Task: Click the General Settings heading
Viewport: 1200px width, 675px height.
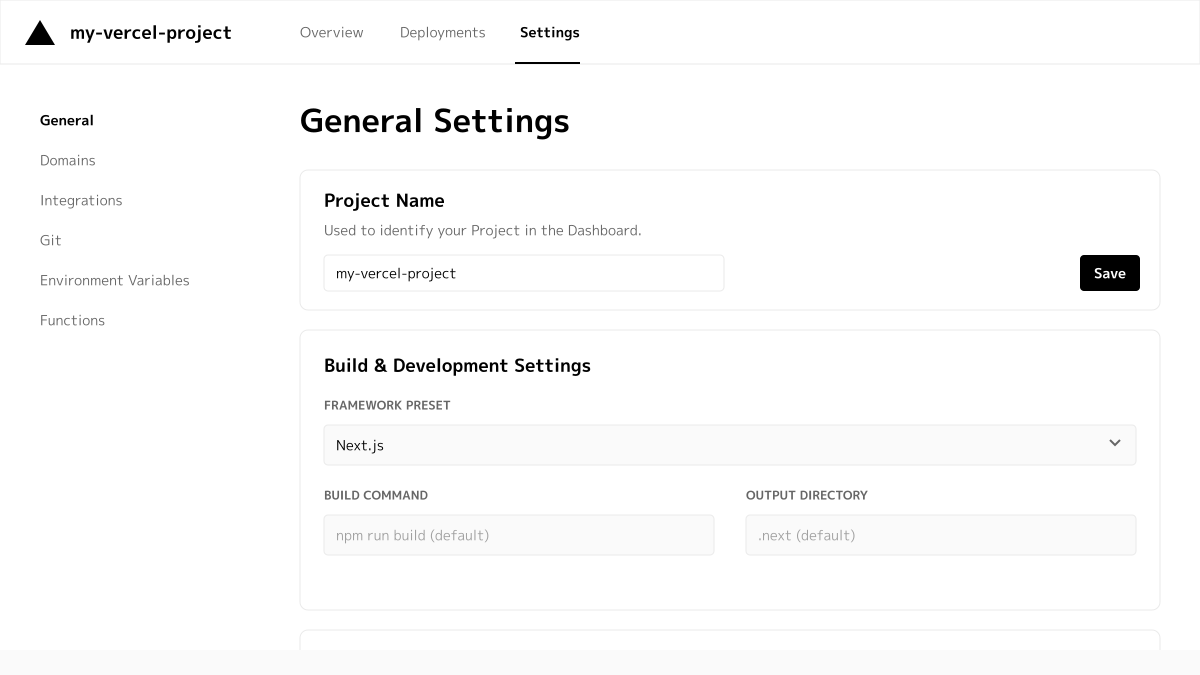Action: pyautogui.click(x=435, y=121)
